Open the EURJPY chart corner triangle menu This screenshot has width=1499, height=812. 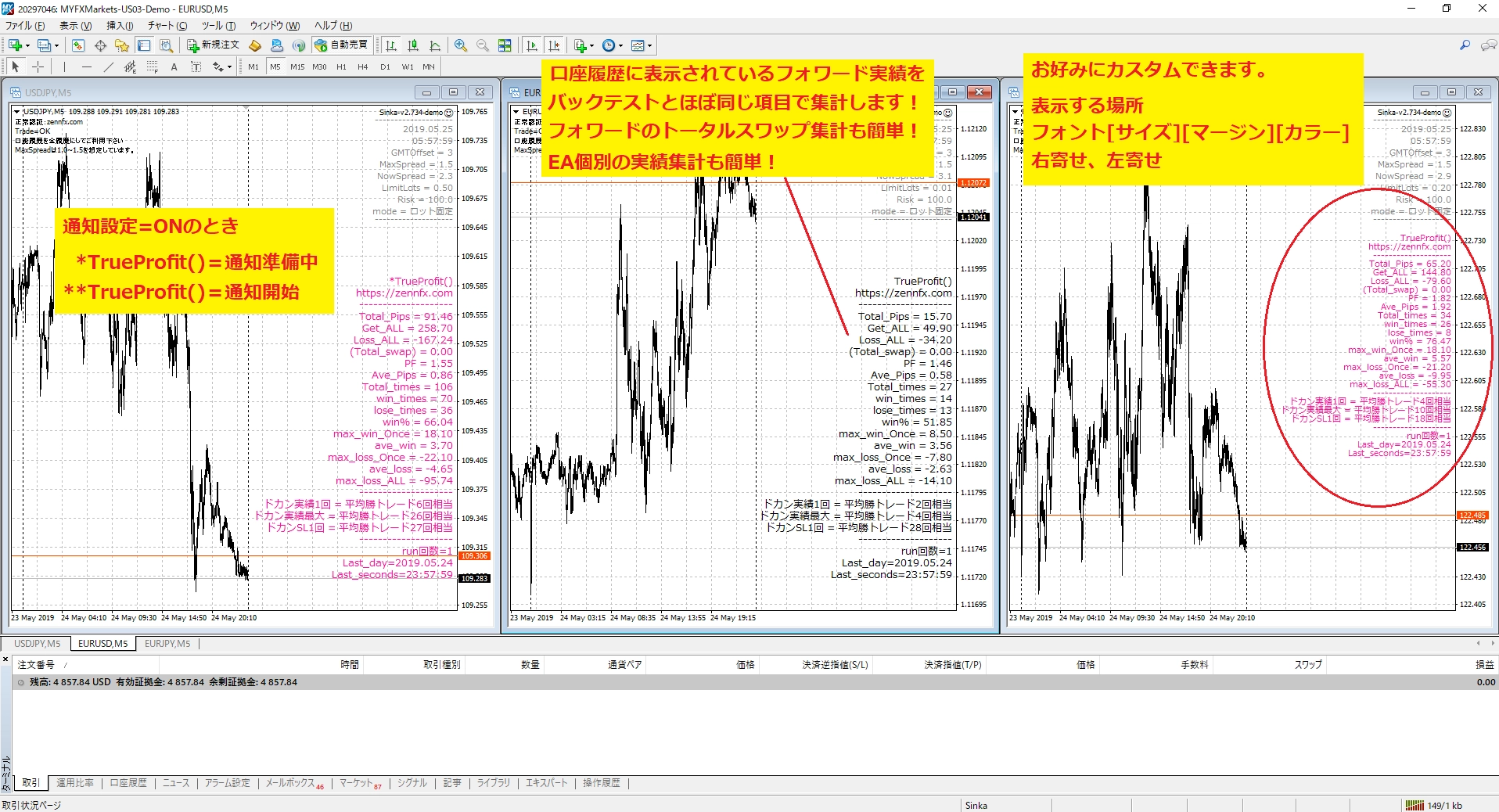tap(1015, 112)
